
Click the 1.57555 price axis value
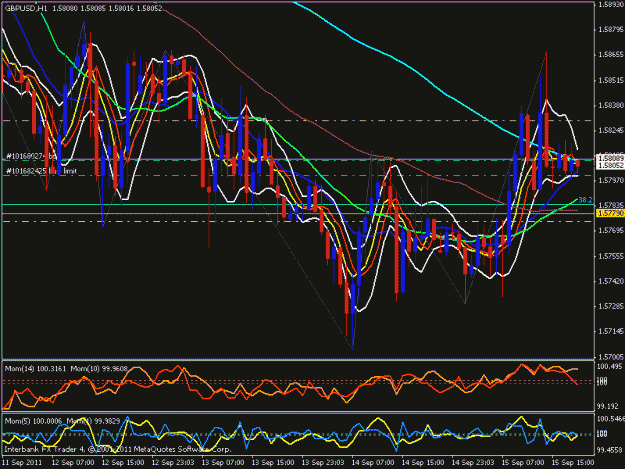pyautogui.click(x=611, y=256)
